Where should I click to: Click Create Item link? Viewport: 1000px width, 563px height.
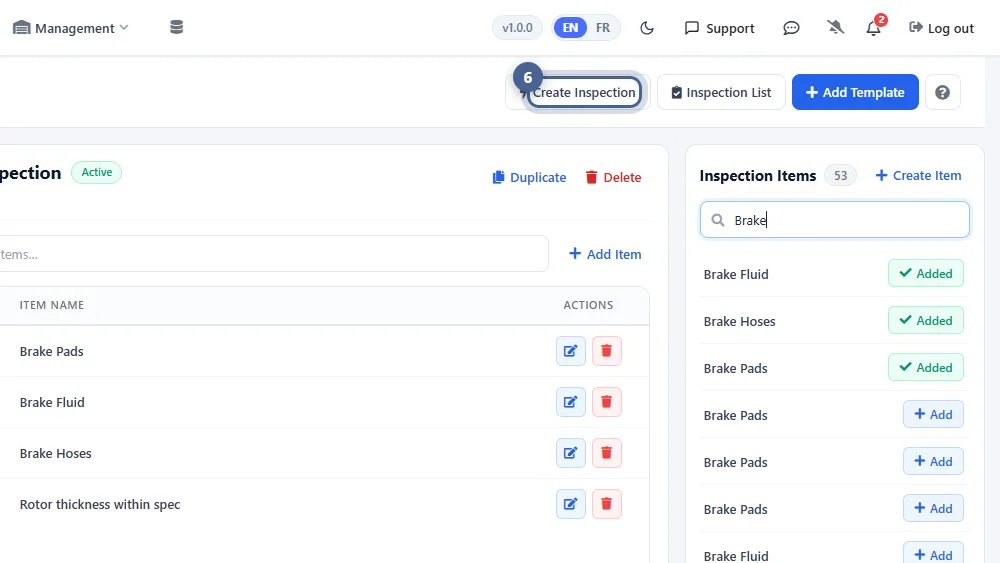click(x=918, y=175)
